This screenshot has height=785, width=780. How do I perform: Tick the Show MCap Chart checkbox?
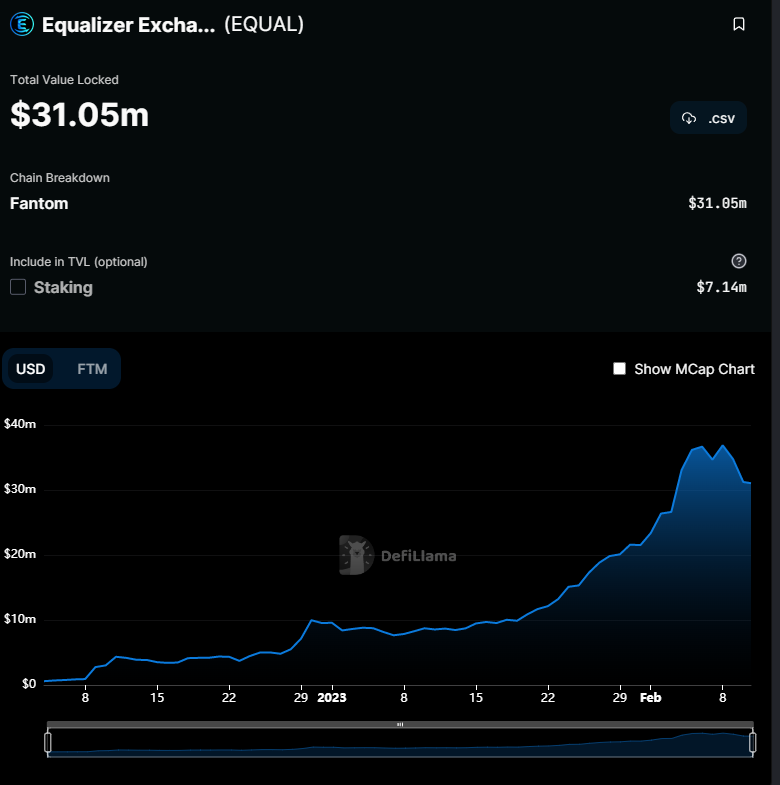click(x=619, y=368)
